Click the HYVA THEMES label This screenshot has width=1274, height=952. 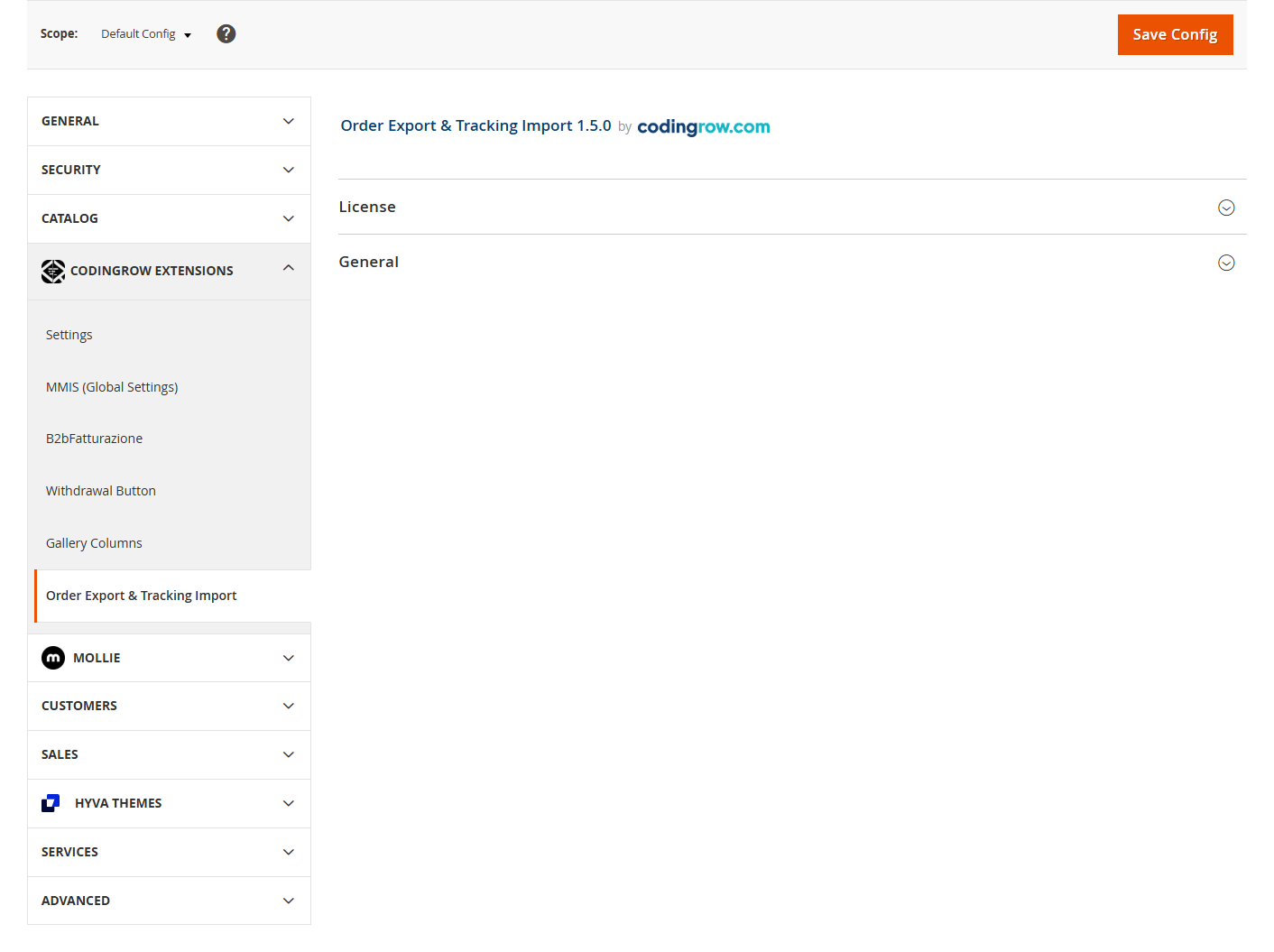[118, 803]
